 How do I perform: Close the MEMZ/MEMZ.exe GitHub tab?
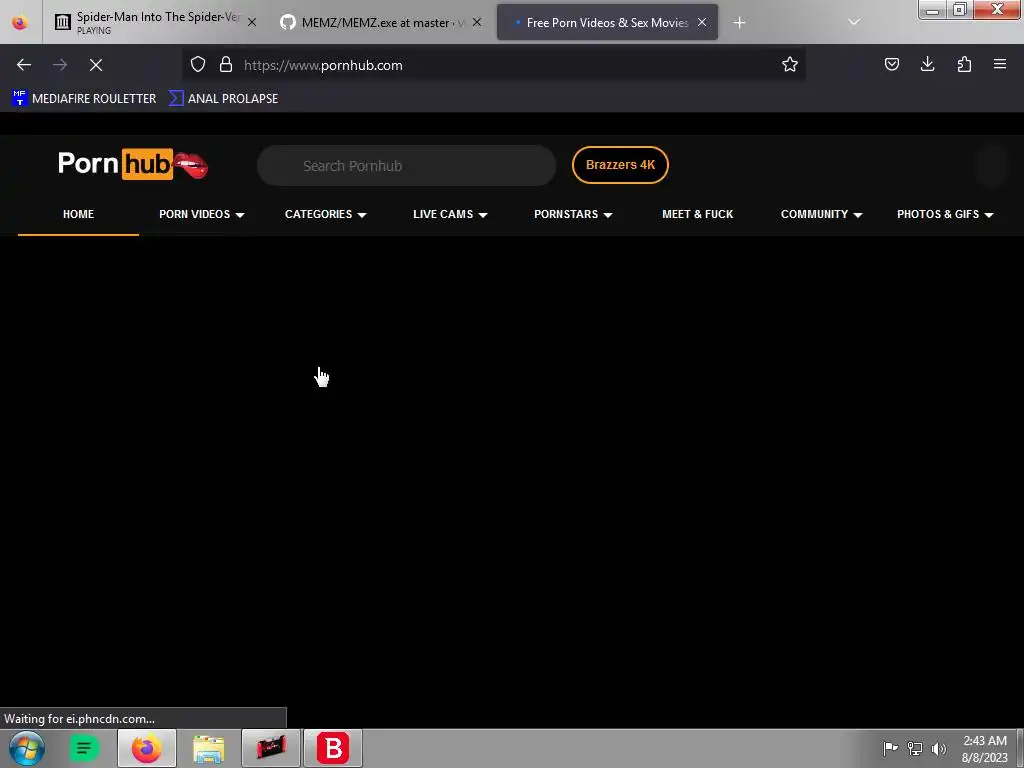pyautogui.click(x=477, y=22)
